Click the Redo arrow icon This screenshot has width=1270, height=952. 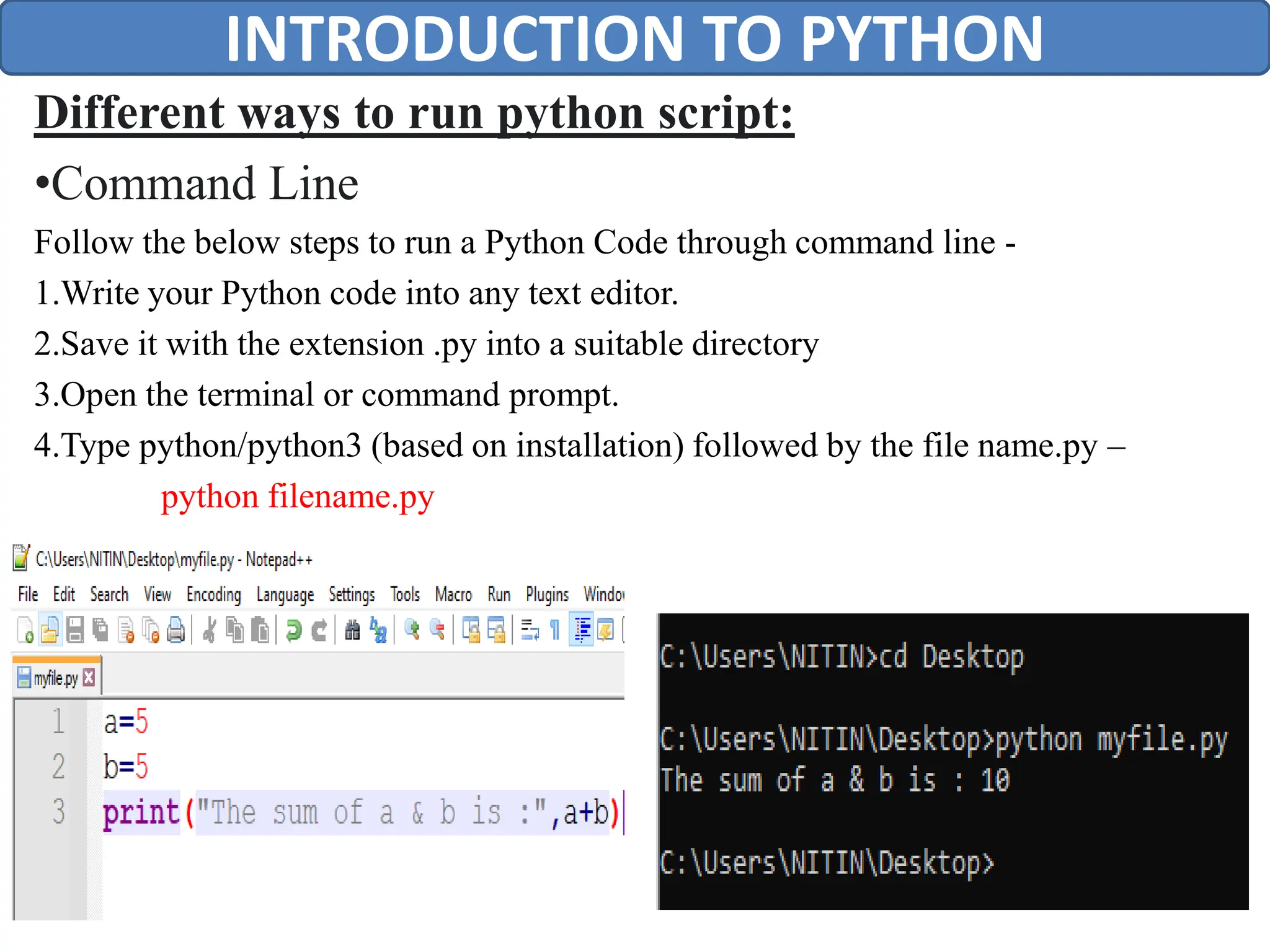tap(319, 630)
